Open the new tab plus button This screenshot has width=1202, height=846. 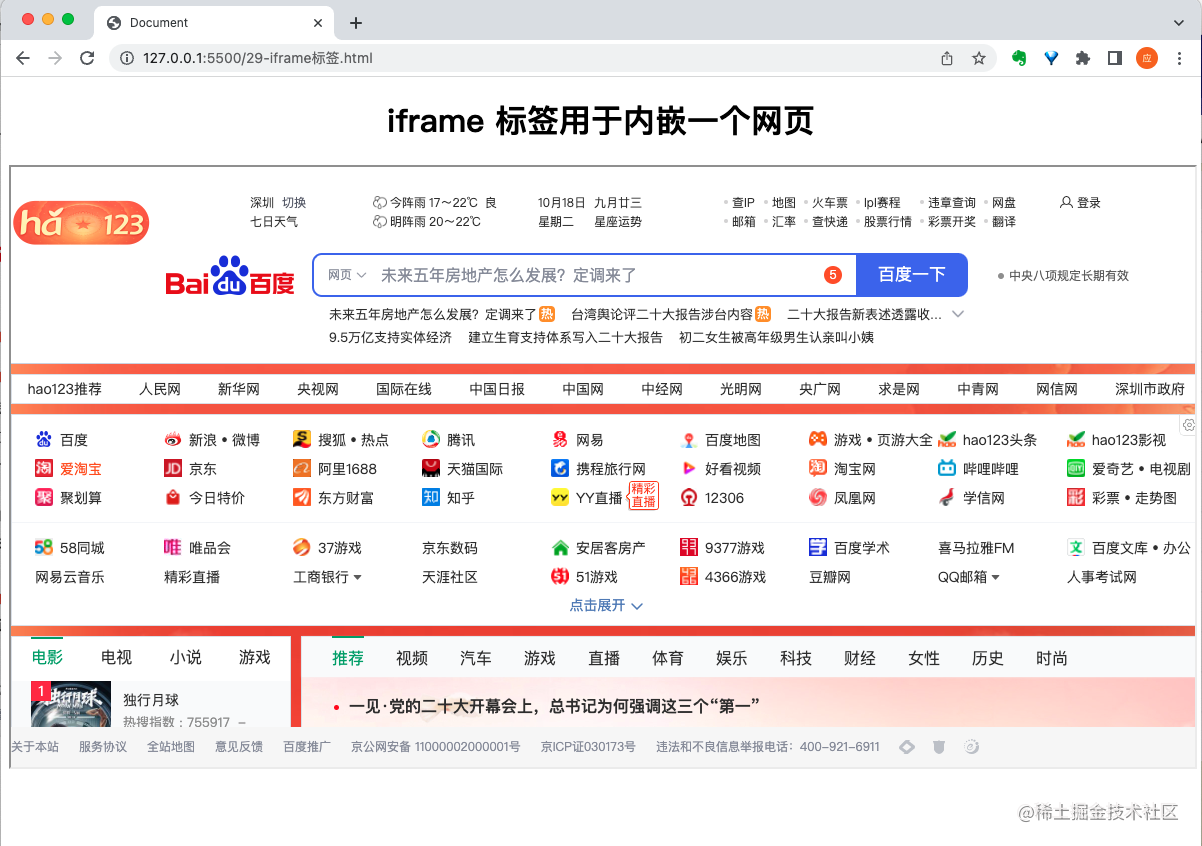click(355, 23)
